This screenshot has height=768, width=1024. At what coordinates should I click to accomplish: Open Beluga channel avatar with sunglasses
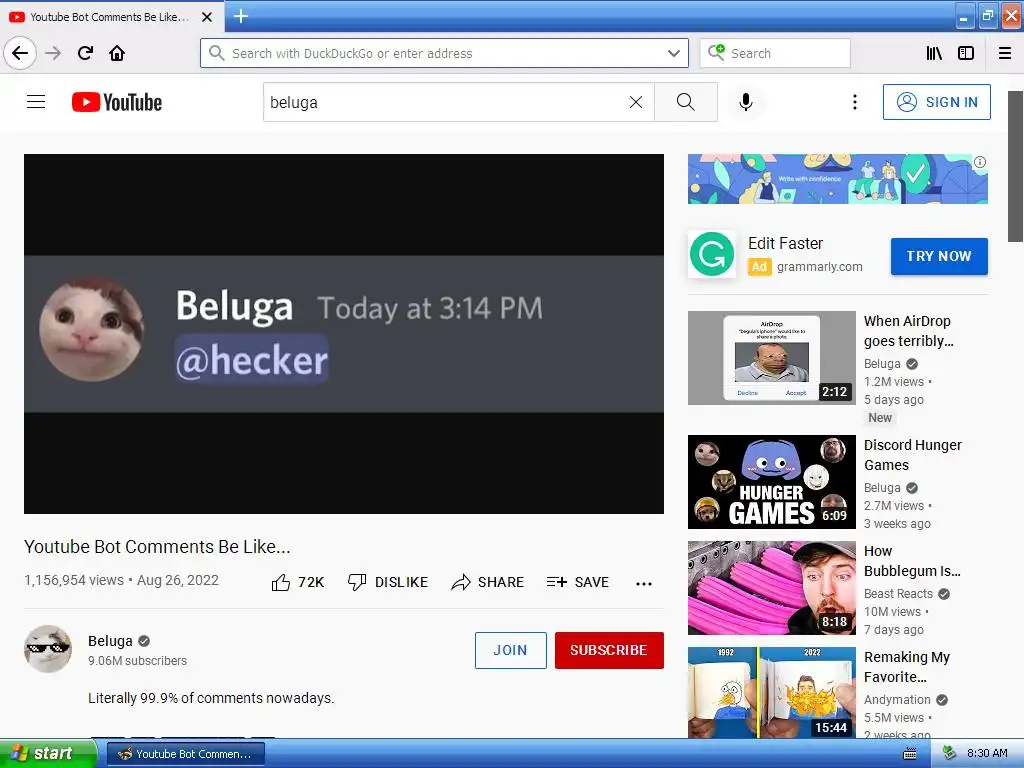48,649
